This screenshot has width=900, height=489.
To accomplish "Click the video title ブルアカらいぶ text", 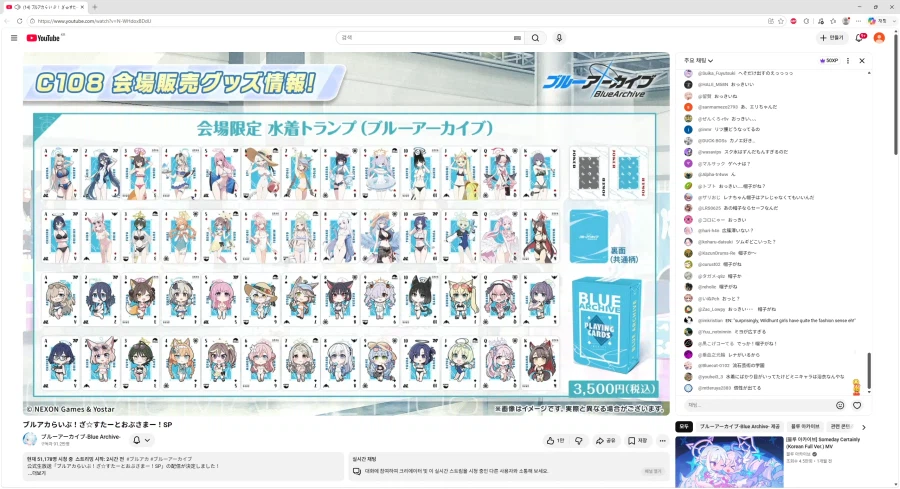I will pyautogui.click(x=97, y=425).
